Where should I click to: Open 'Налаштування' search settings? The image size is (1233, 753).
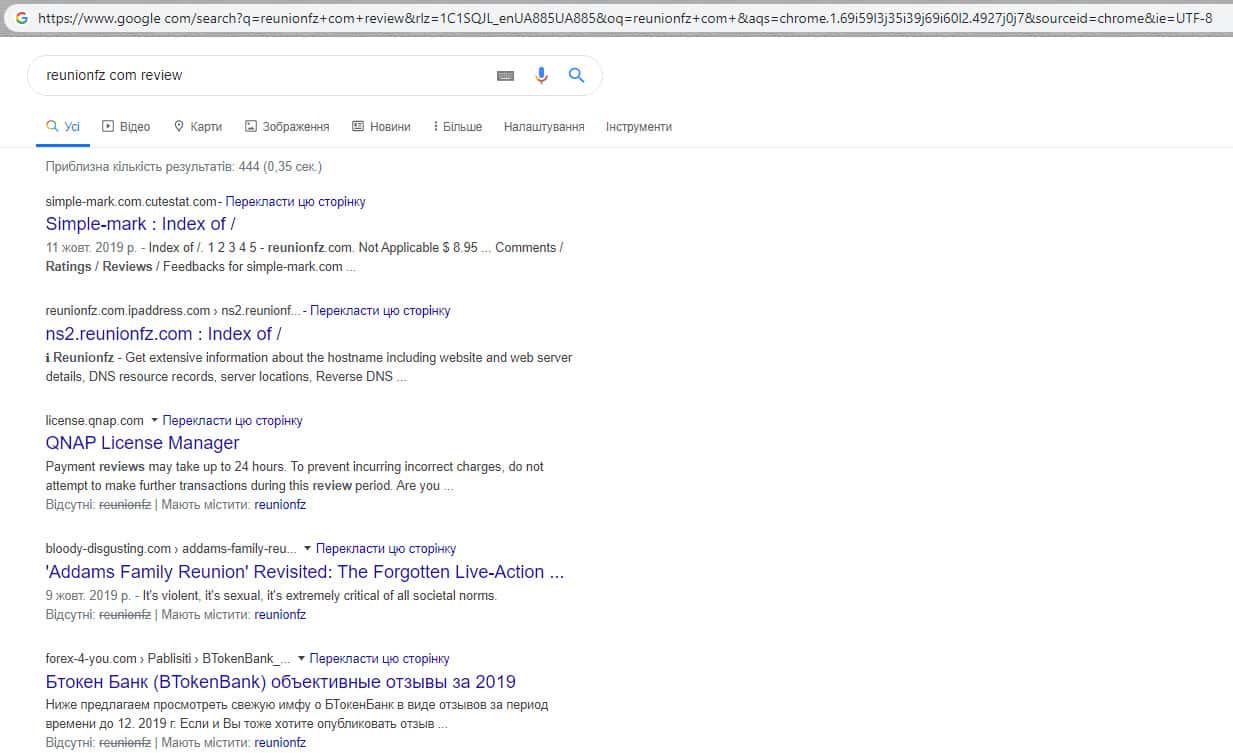pyautogui.click(x=544, y=127)
